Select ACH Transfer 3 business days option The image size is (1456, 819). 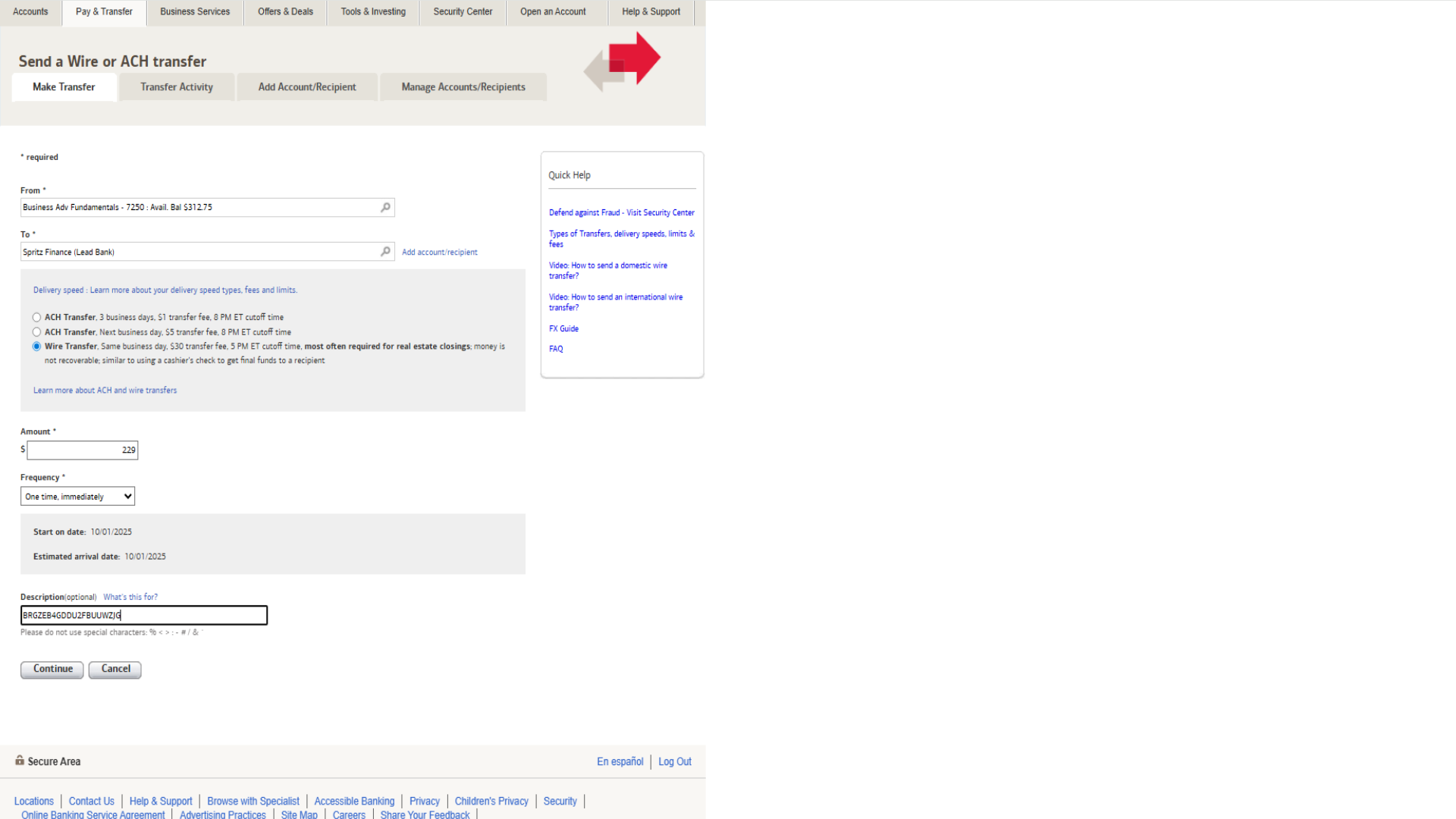(36, 318)
